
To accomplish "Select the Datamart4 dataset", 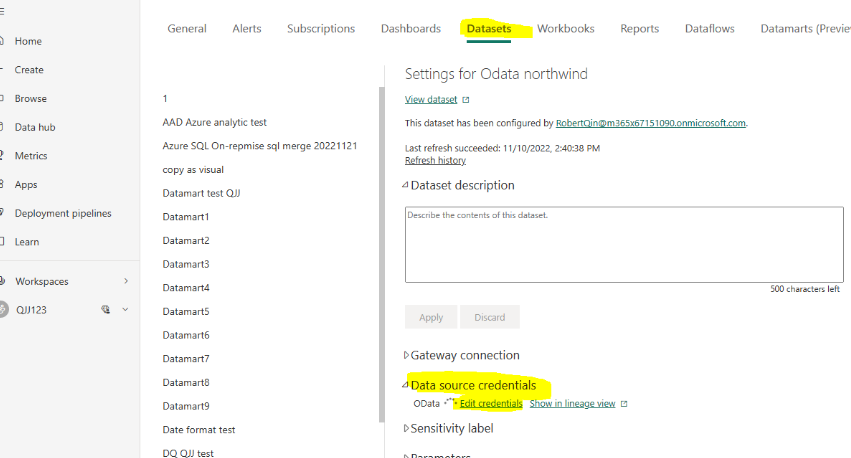I will (x=186, y=288).
